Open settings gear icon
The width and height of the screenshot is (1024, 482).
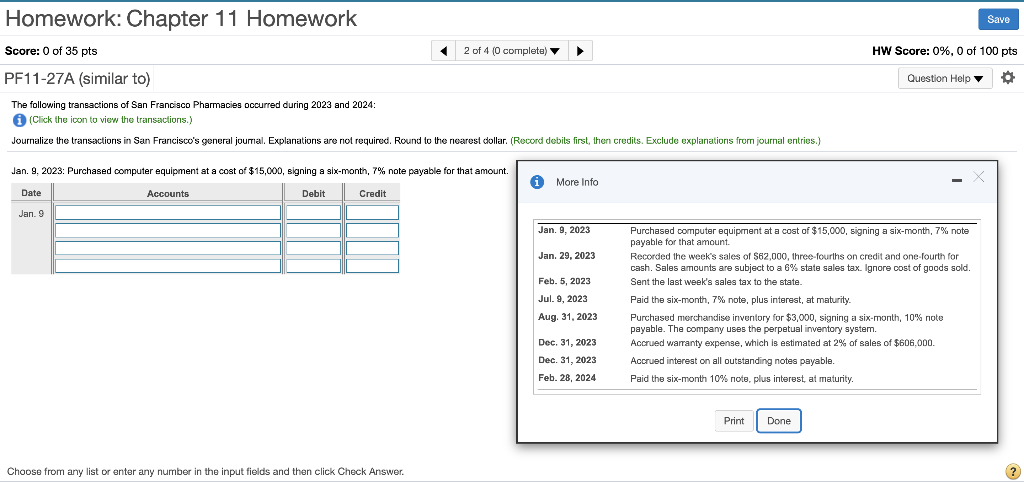(1008, 78)
